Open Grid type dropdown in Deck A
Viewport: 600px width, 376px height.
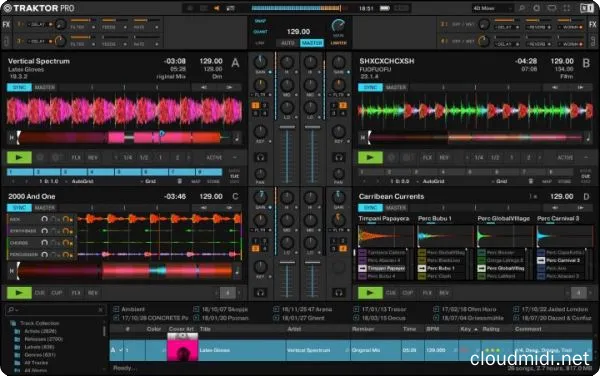[148, 181]
